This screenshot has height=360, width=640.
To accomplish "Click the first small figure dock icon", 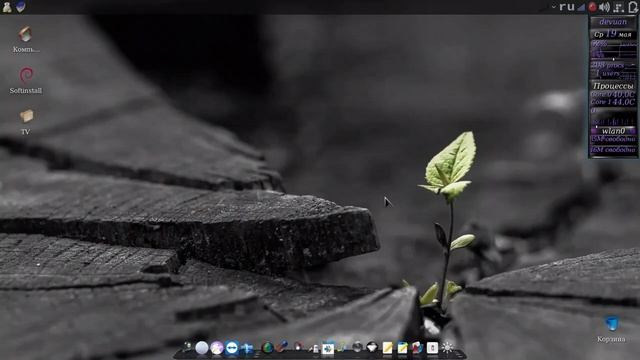I will click(187, 347).
